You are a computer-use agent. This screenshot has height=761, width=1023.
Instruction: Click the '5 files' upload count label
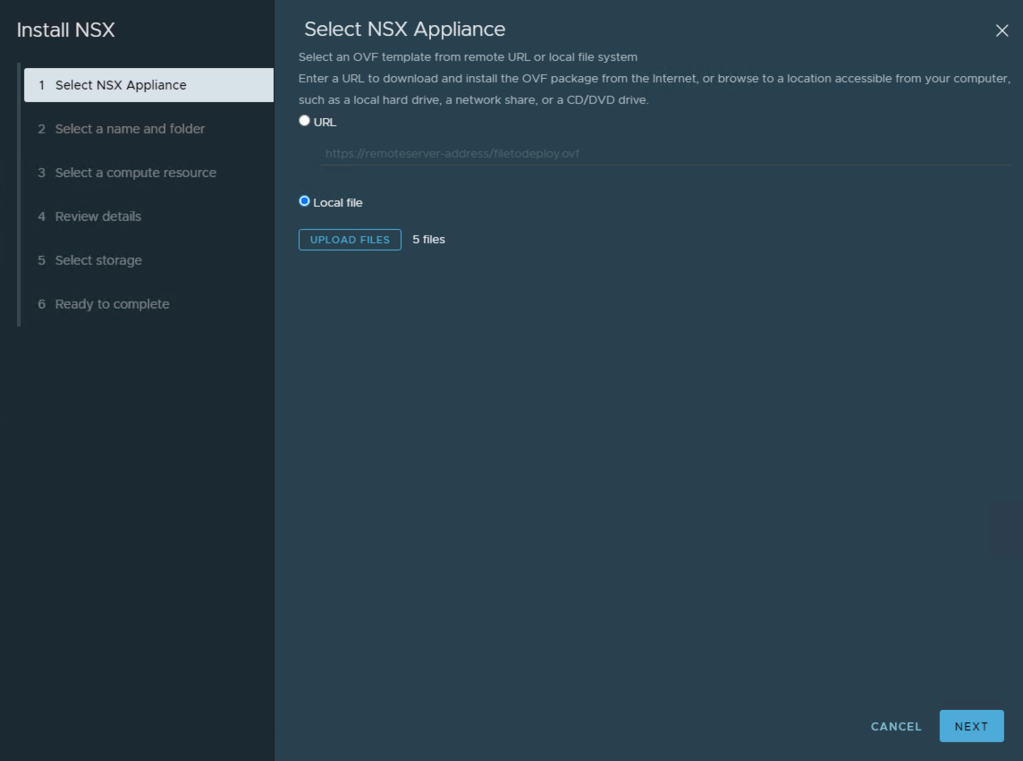428,240
